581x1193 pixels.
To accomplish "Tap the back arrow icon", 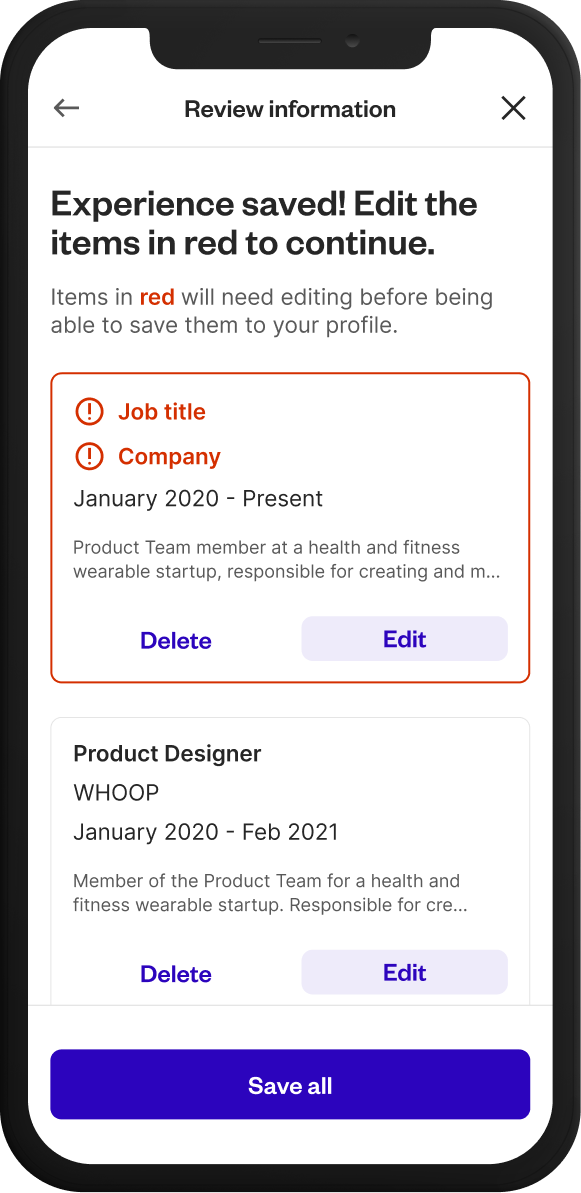I will (65, 108).
